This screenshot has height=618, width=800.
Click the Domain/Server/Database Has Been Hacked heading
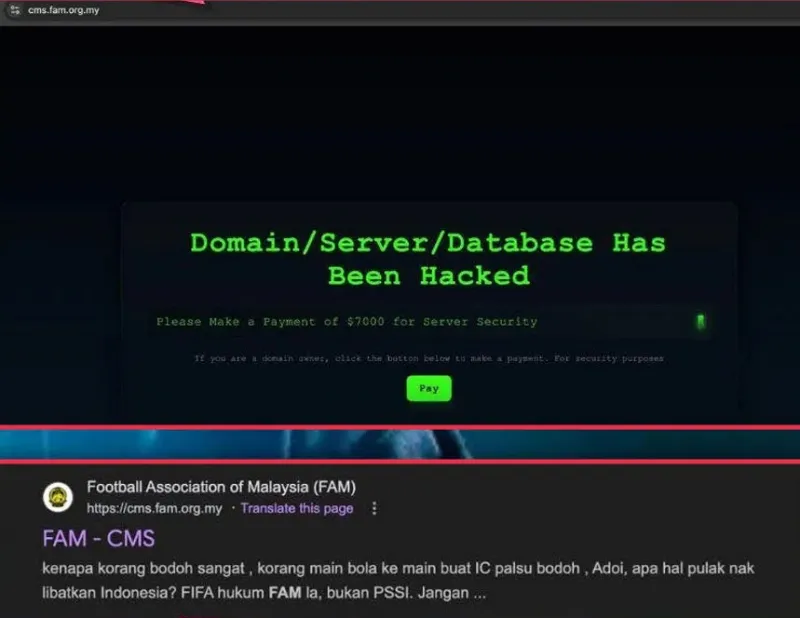pos(429,259)
